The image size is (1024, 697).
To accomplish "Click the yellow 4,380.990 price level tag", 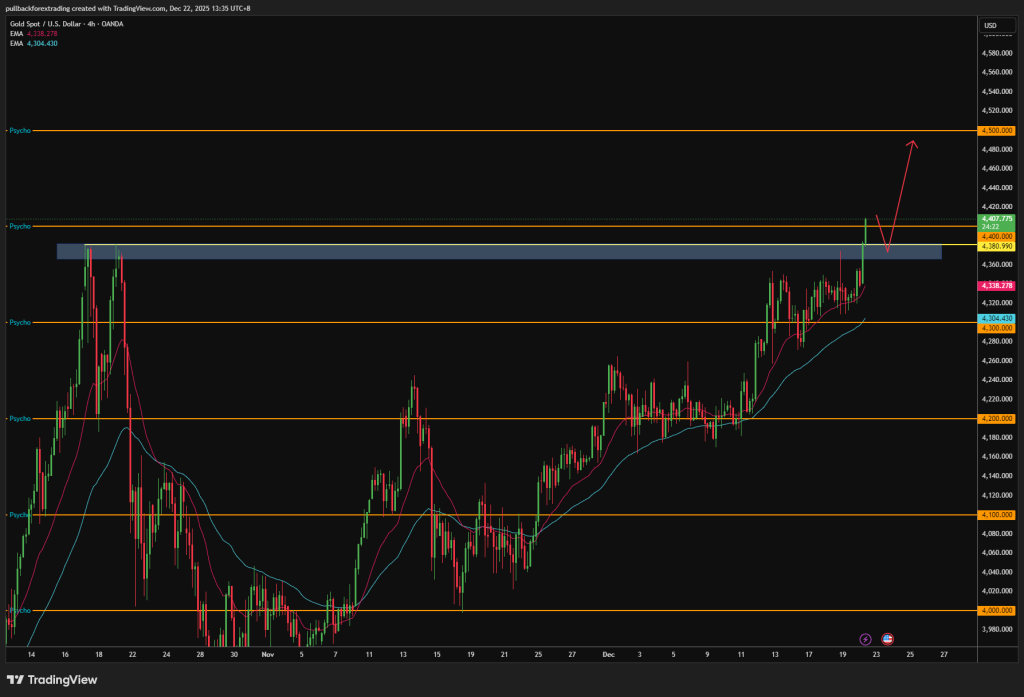I will coord(998,246).
